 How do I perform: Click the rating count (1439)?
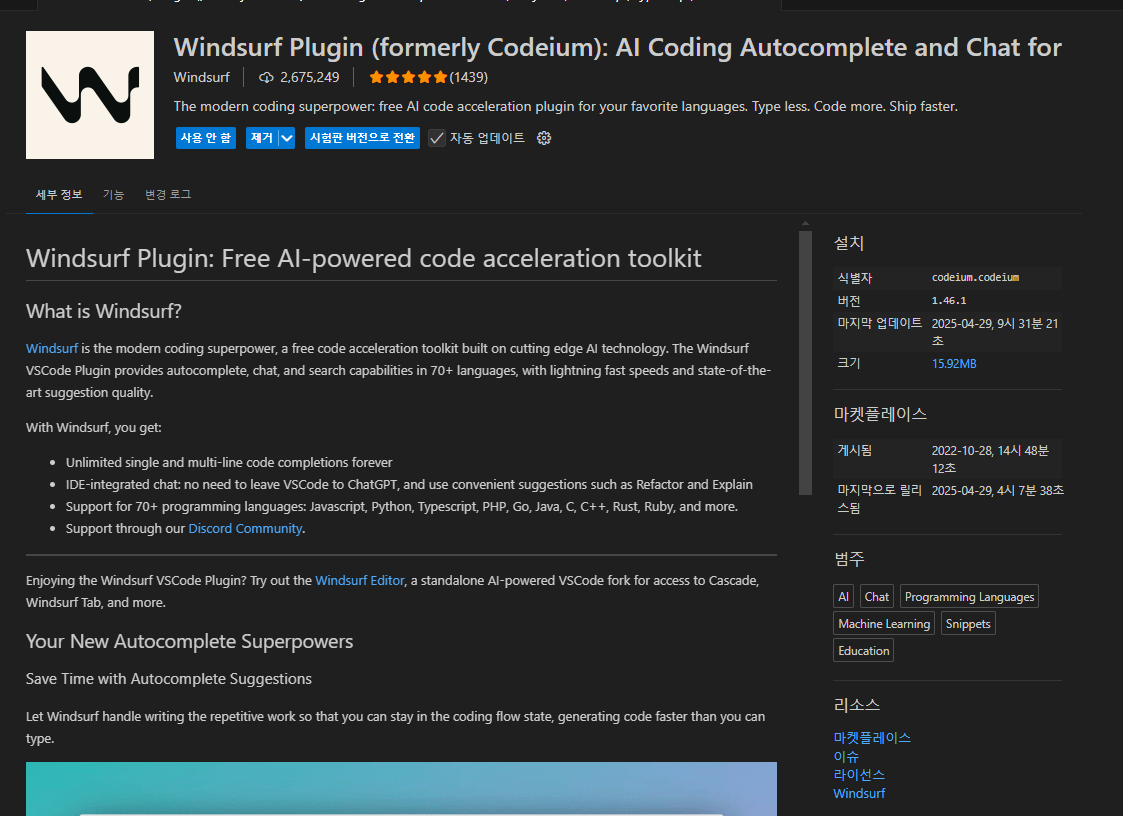coord(468,77)
